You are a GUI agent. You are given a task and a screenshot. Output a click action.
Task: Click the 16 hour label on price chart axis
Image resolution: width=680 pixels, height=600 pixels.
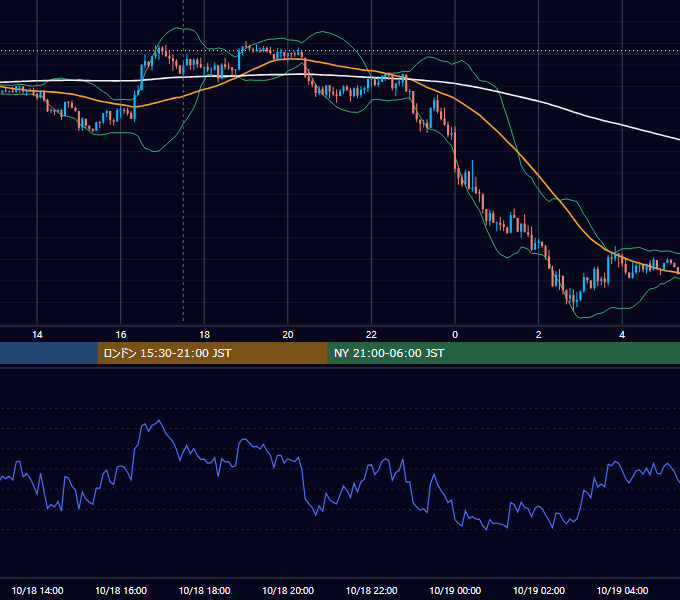click(x=121, y=335)
